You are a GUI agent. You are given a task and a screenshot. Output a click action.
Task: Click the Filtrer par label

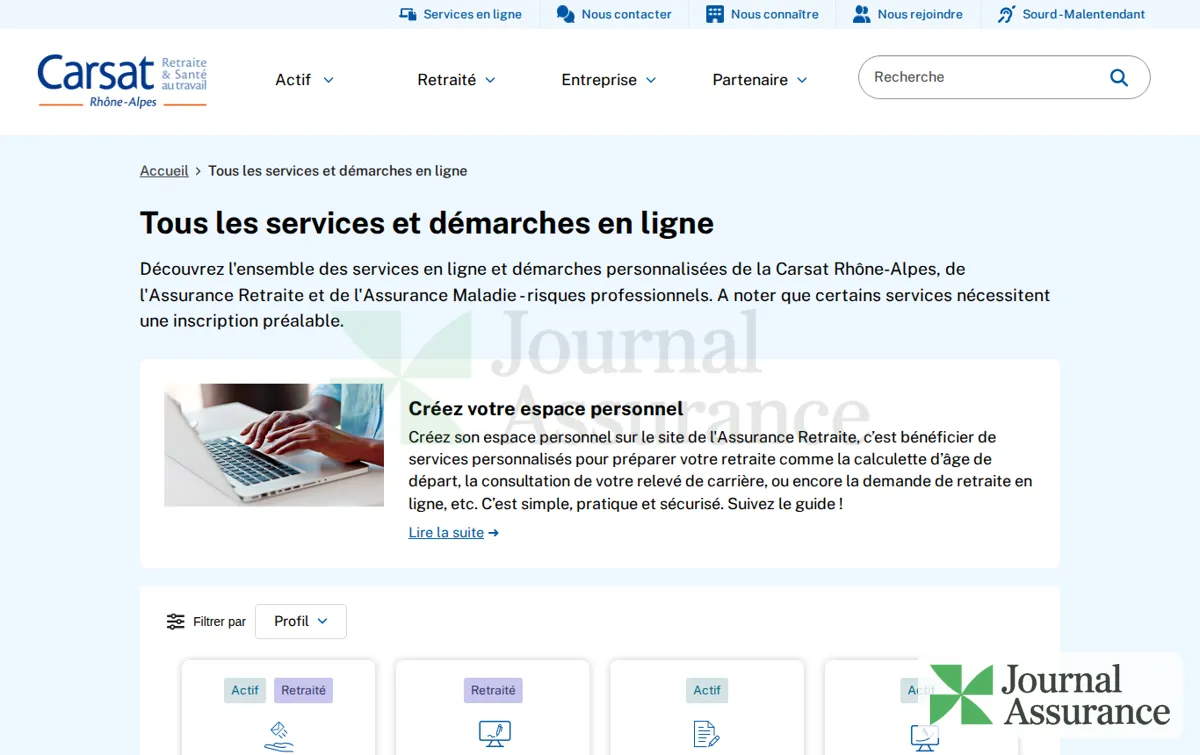[219, 622]
